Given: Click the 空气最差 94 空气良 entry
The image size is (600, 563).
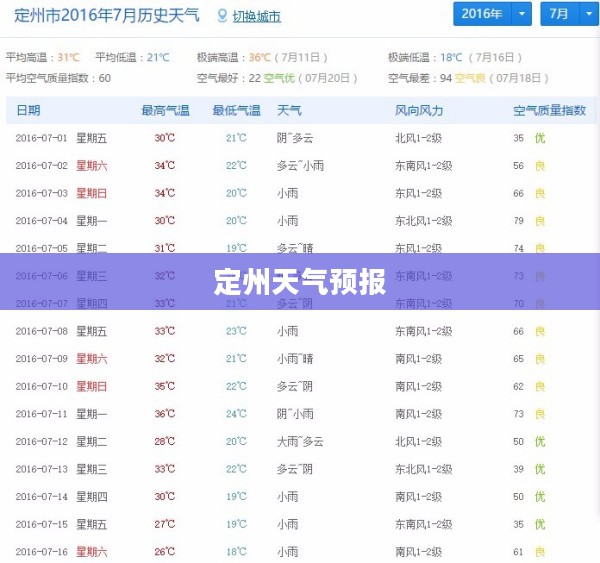Looking at the screenshot, I should (468, 78).
